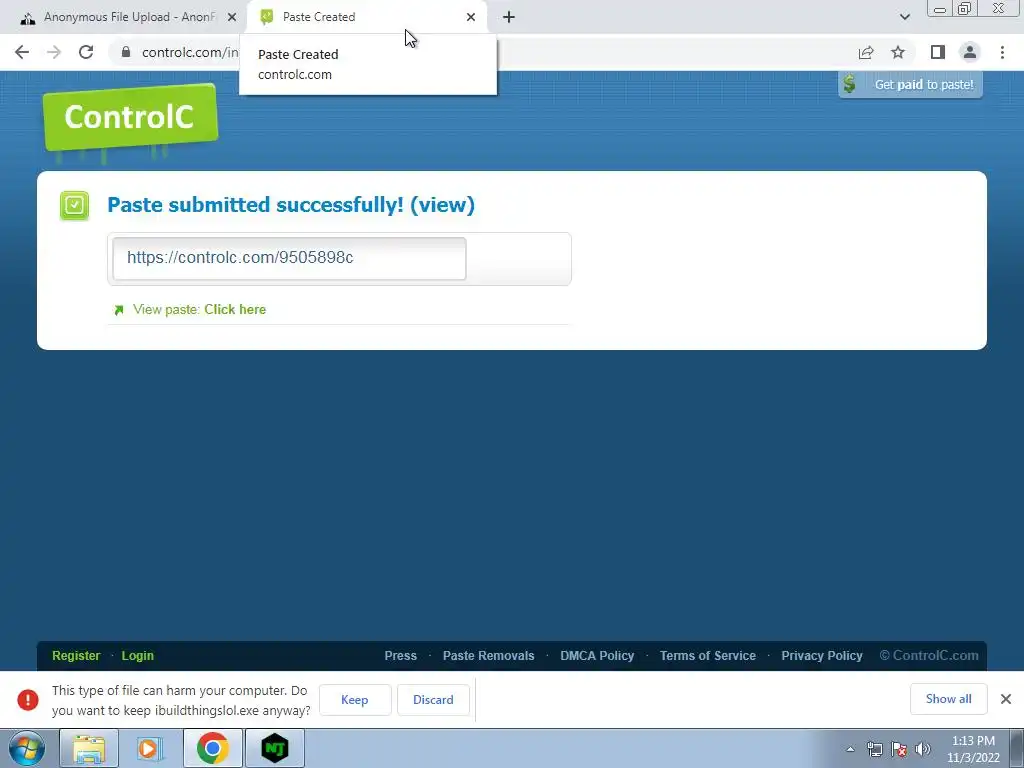Keep the ibuildthingslol.exe download
The image size is (1024, 768).
coord(355,700)
